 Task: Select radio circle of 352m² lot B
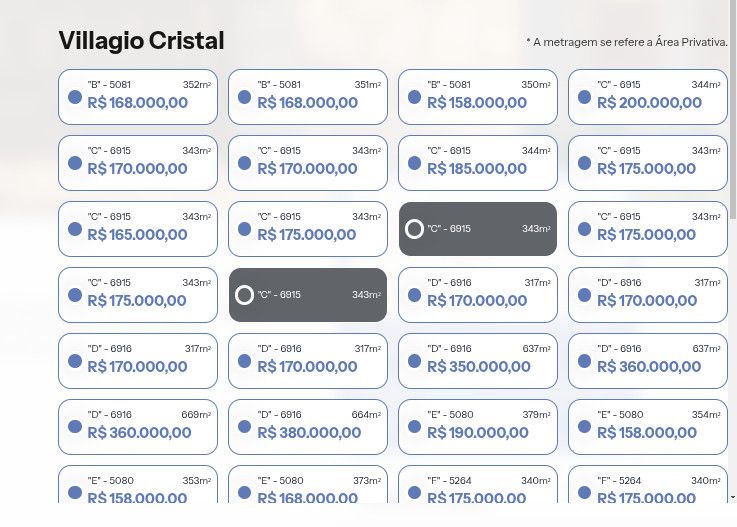(x=75, y=97)
